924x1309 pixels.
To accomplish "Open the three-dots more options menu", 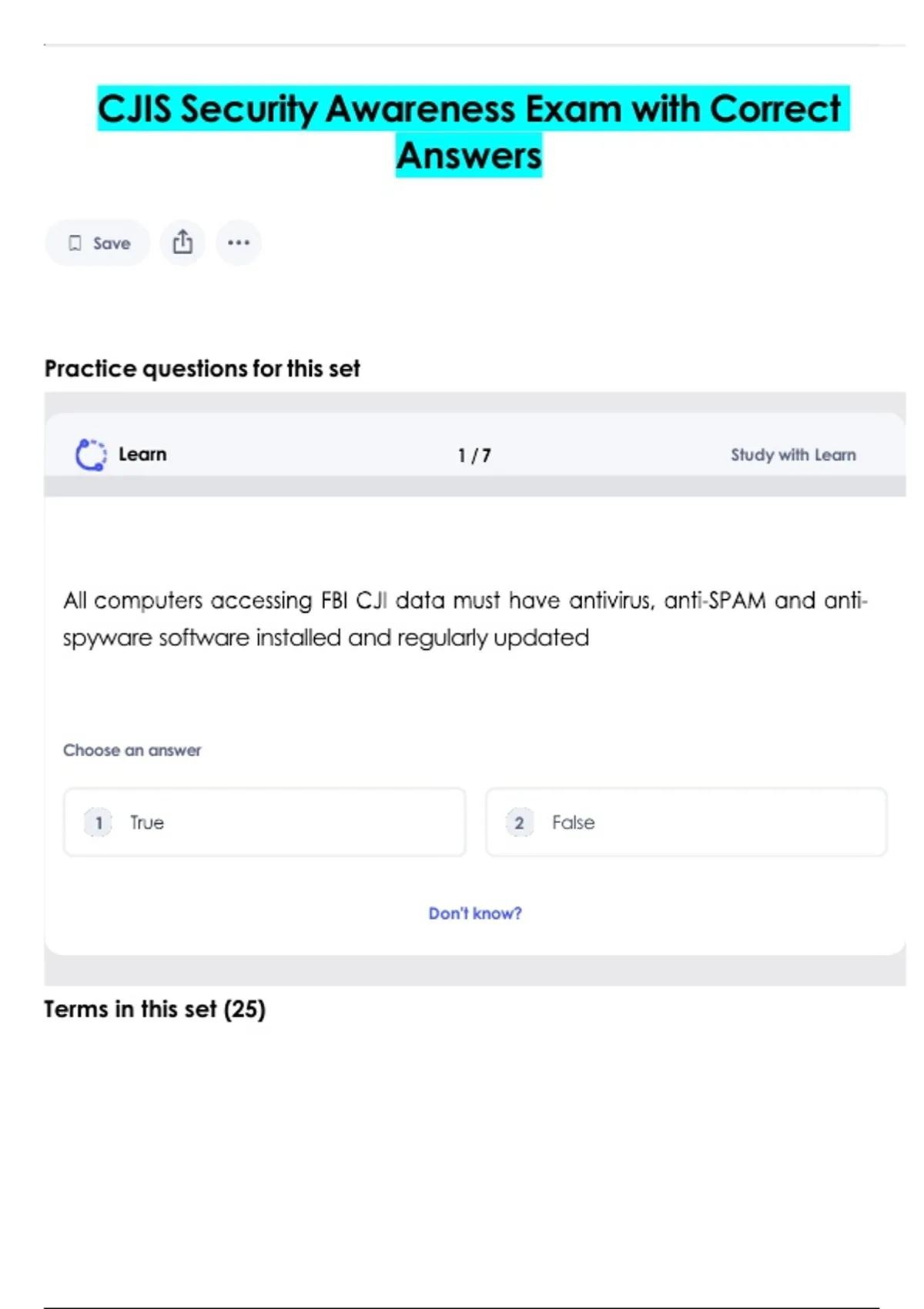I will coord(239,243).
